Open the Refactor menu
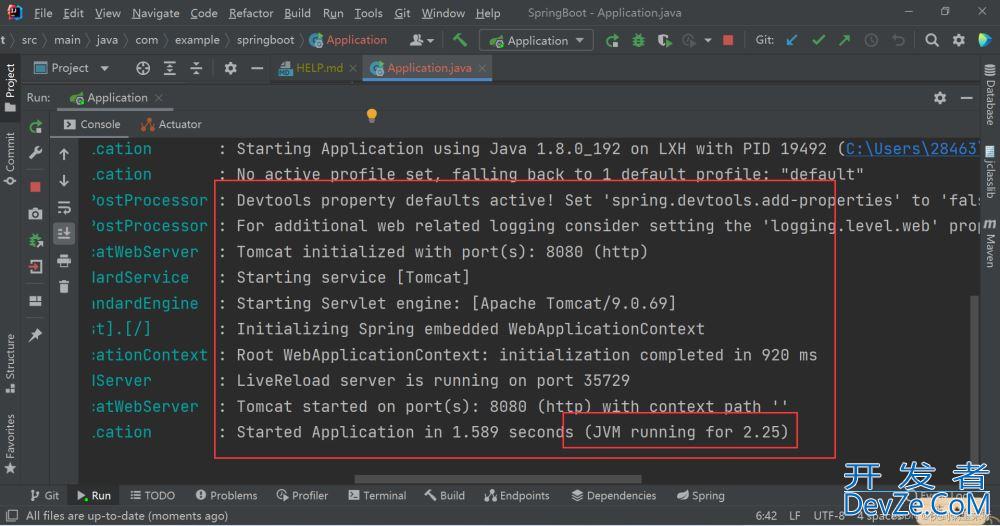 click(x=251, y=13)
